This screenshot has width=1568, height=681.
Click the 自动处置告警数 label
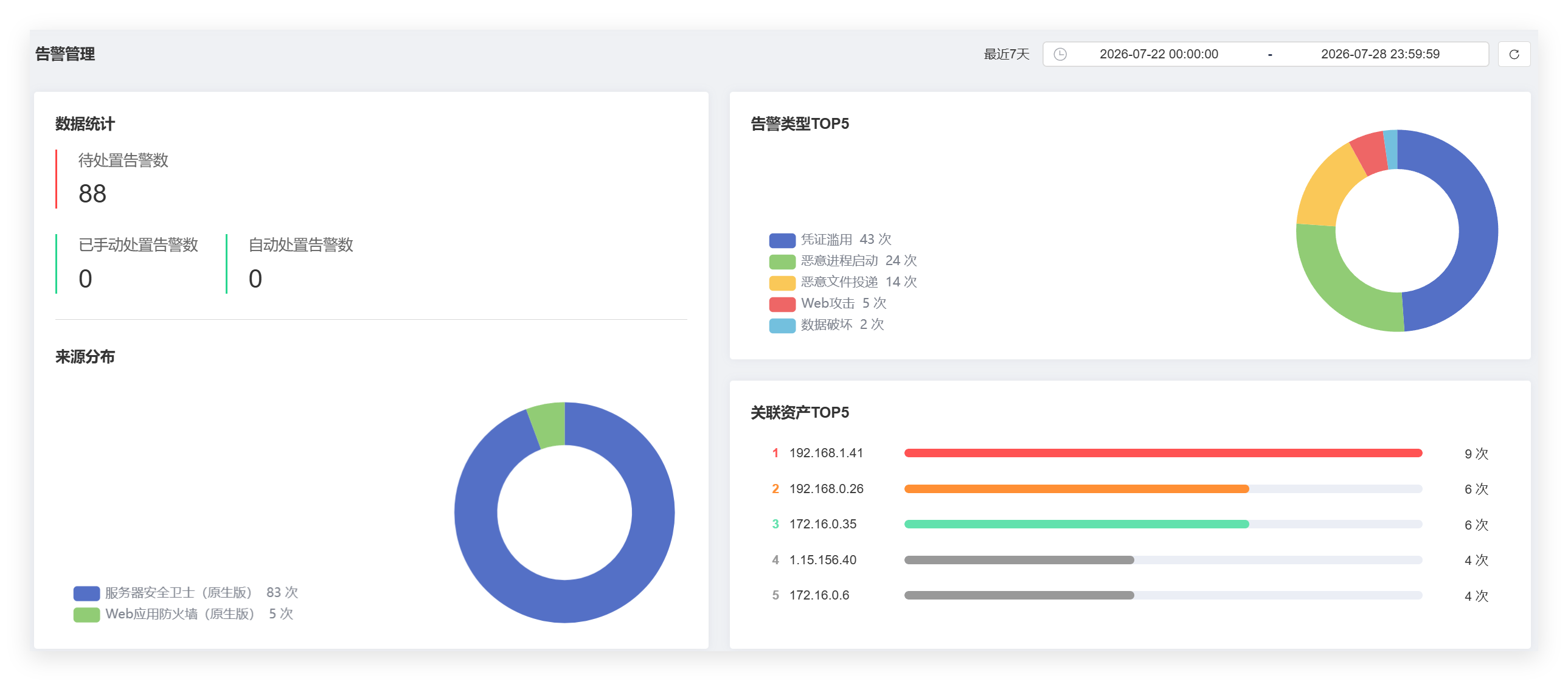pos(300,244)
